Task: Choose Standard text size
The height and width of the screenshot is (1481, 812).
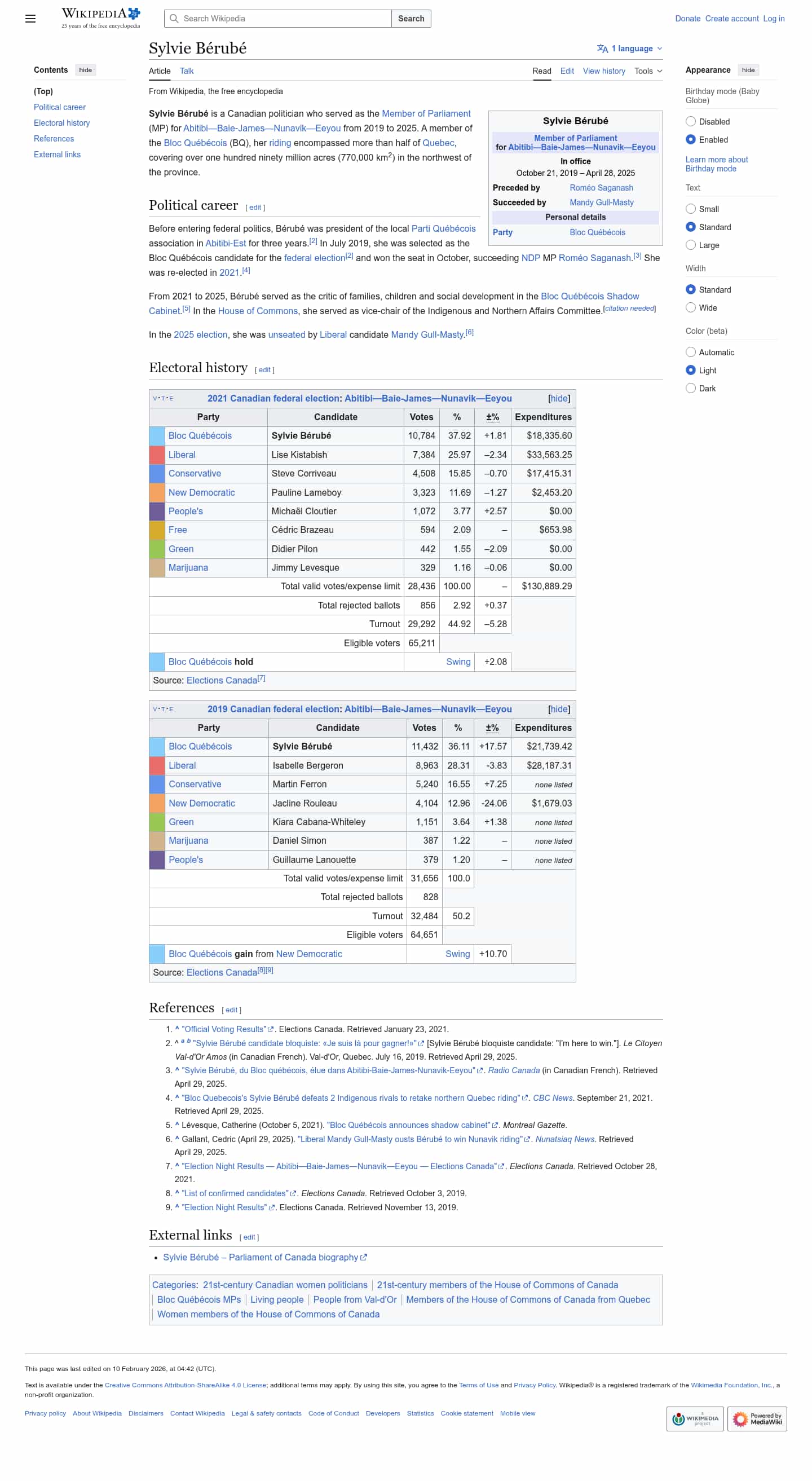Action: [691, 227]
